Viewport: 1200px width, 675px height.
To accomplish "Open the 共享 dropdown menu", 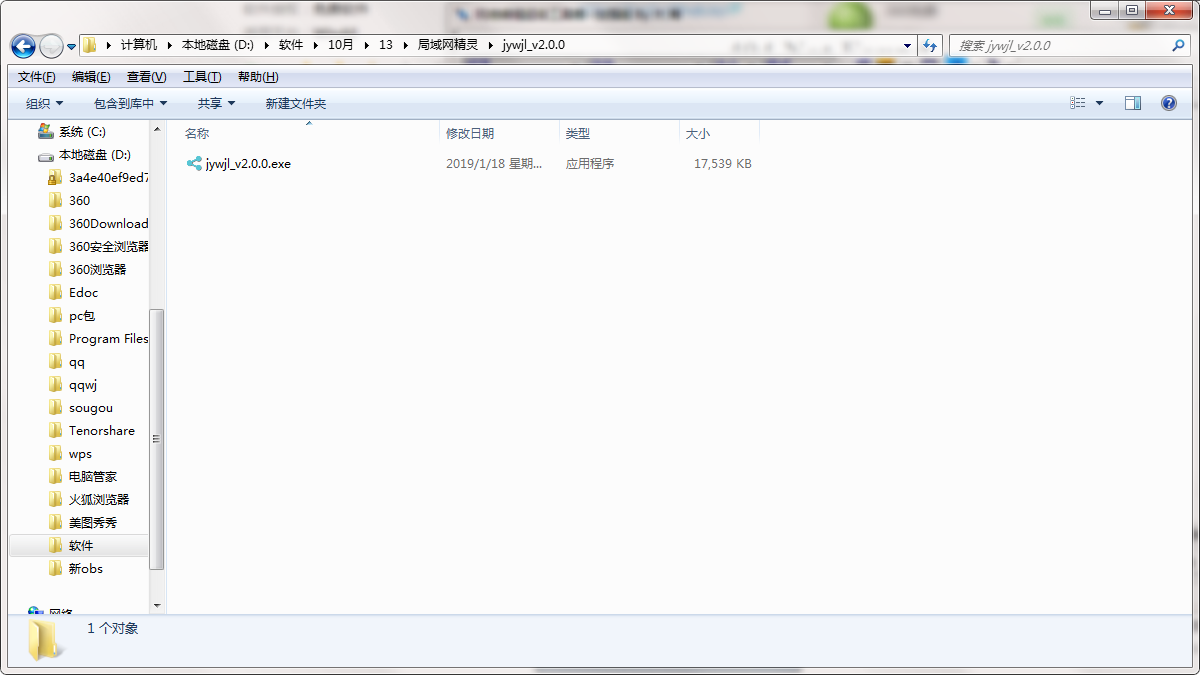I will coord(216,103).
